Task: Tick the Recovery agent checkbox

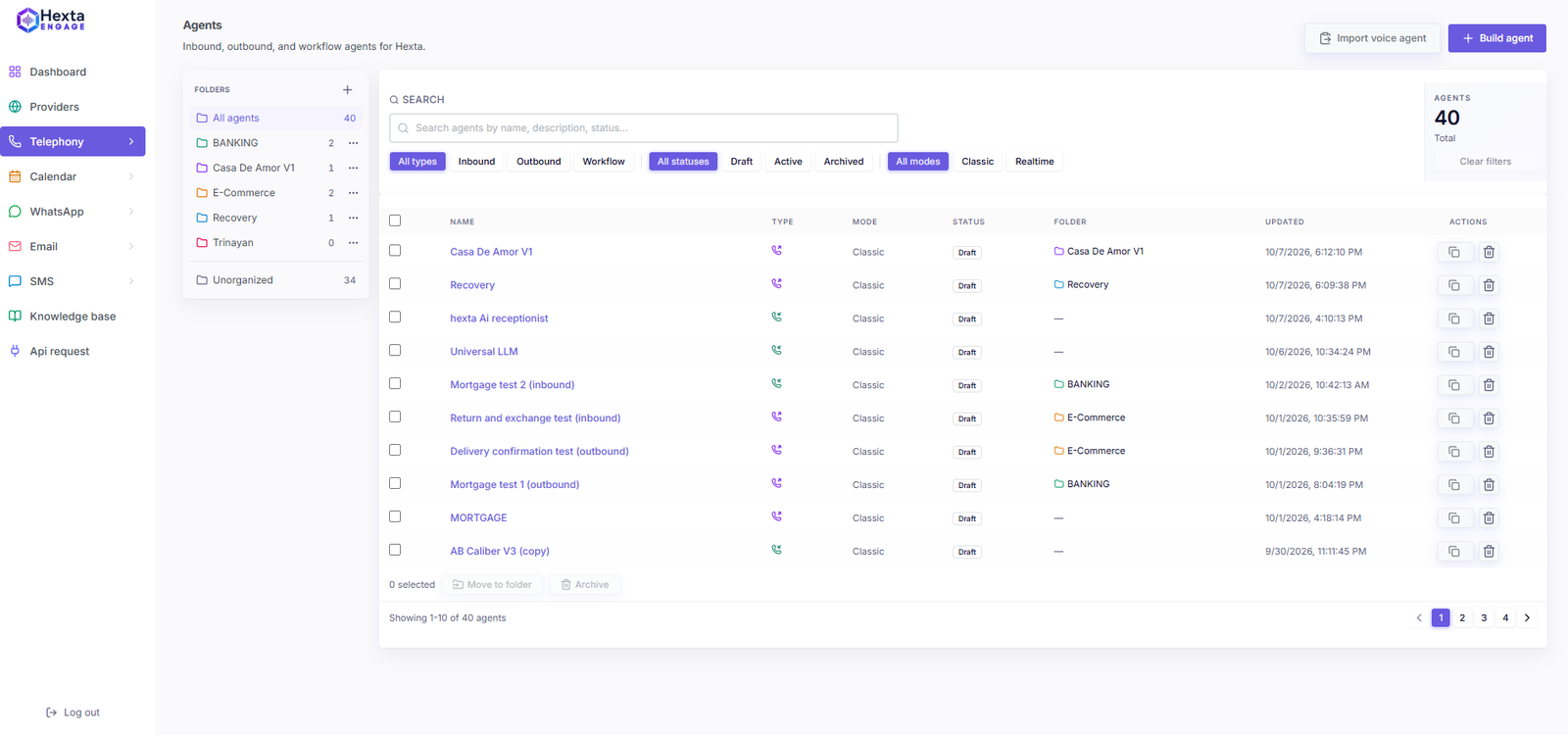Action: tap(395, 284)
